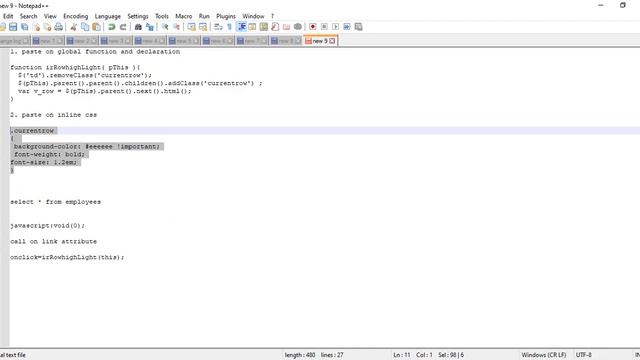Click the 'Ln : 11' status entry
This screenshot has height=360, width=640.
tap(402, 355)
